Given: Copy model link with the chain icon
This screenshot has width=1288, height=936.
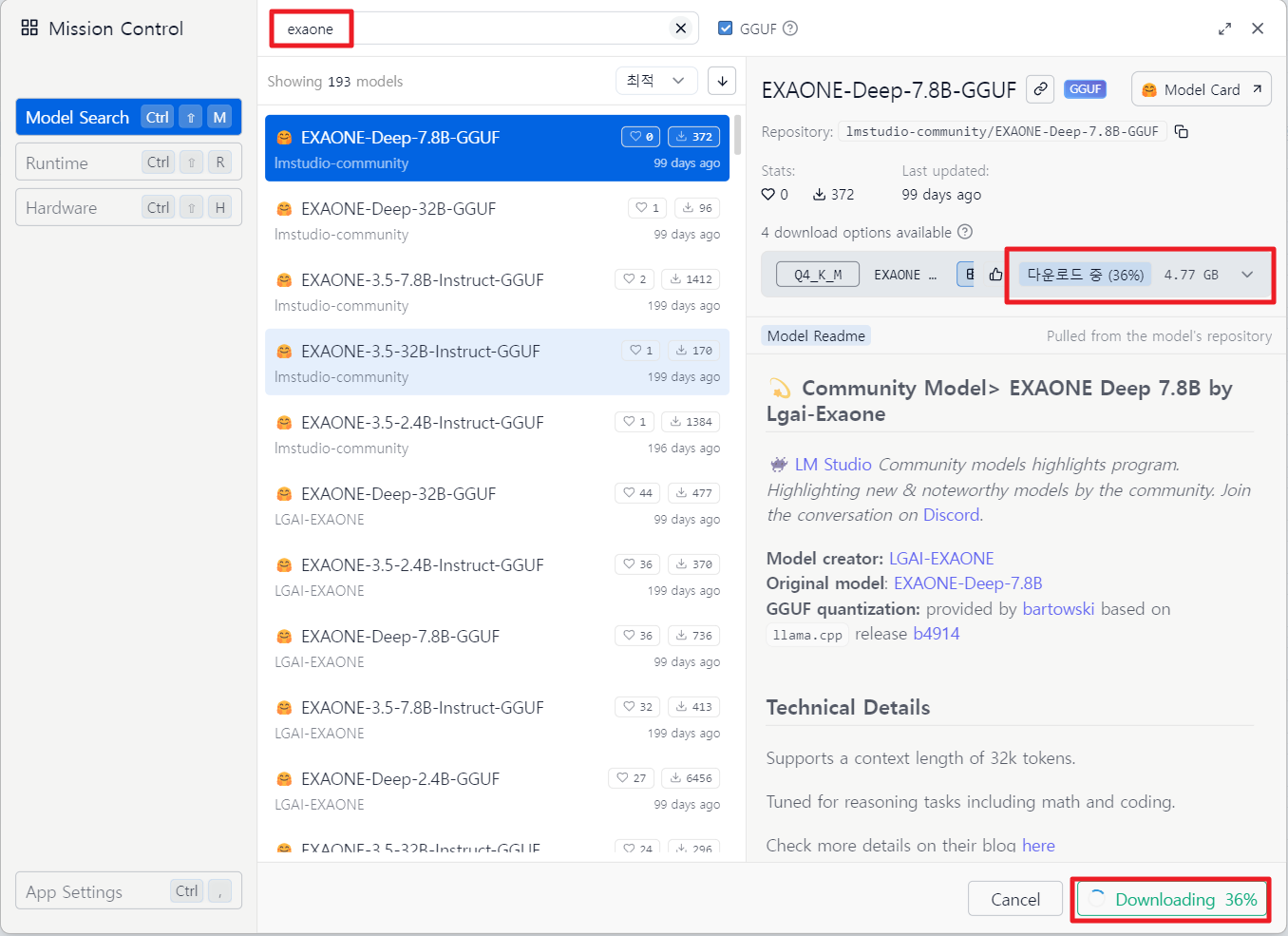Looking at the screenshot, I should (x=1041, y=89).
